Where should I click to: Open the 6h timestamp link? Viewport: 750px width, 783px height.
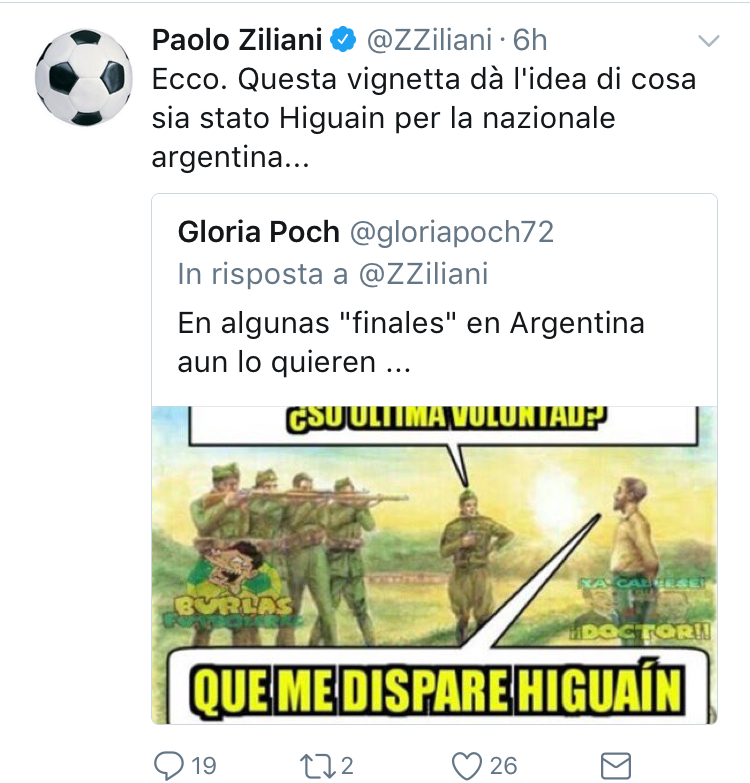point(530,40)
